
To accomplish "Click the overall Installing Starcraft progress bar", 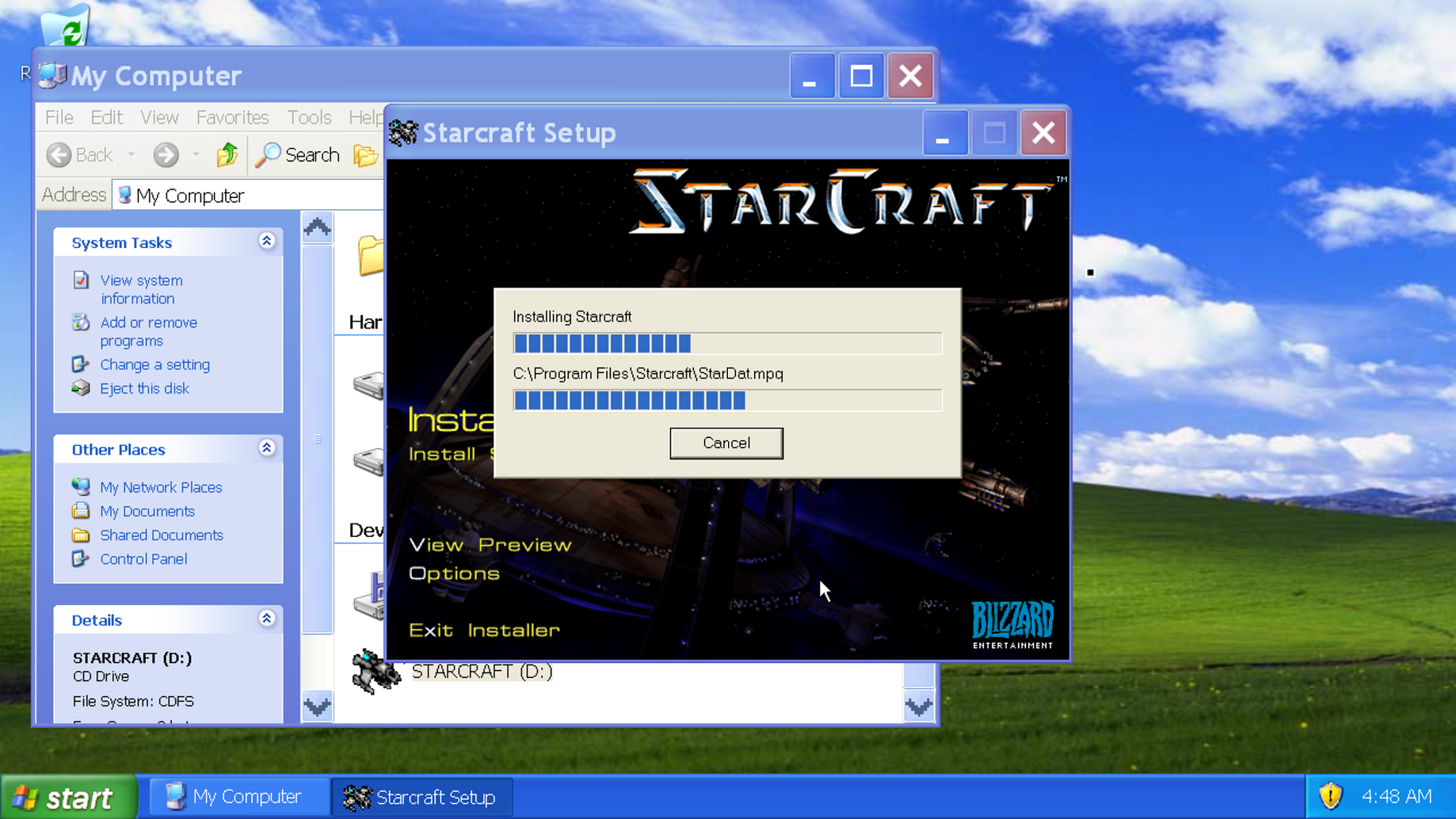I will [727, 343].
